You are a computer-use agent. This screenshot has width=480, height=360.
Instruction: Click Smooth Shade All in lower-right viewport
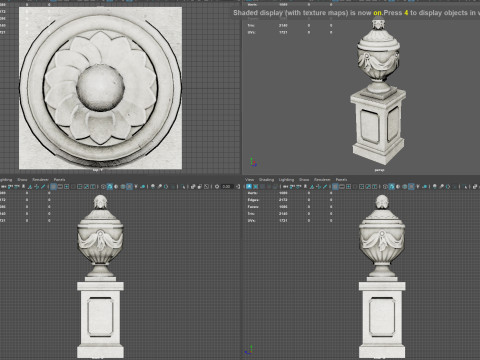point(392,187)
